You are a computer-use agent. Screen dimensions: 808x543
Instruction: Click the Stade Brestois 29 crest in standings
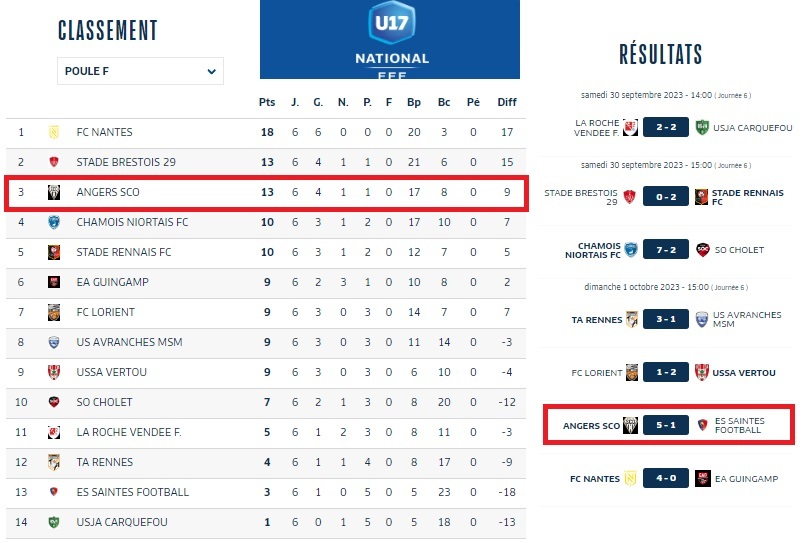tap(54, 162)
